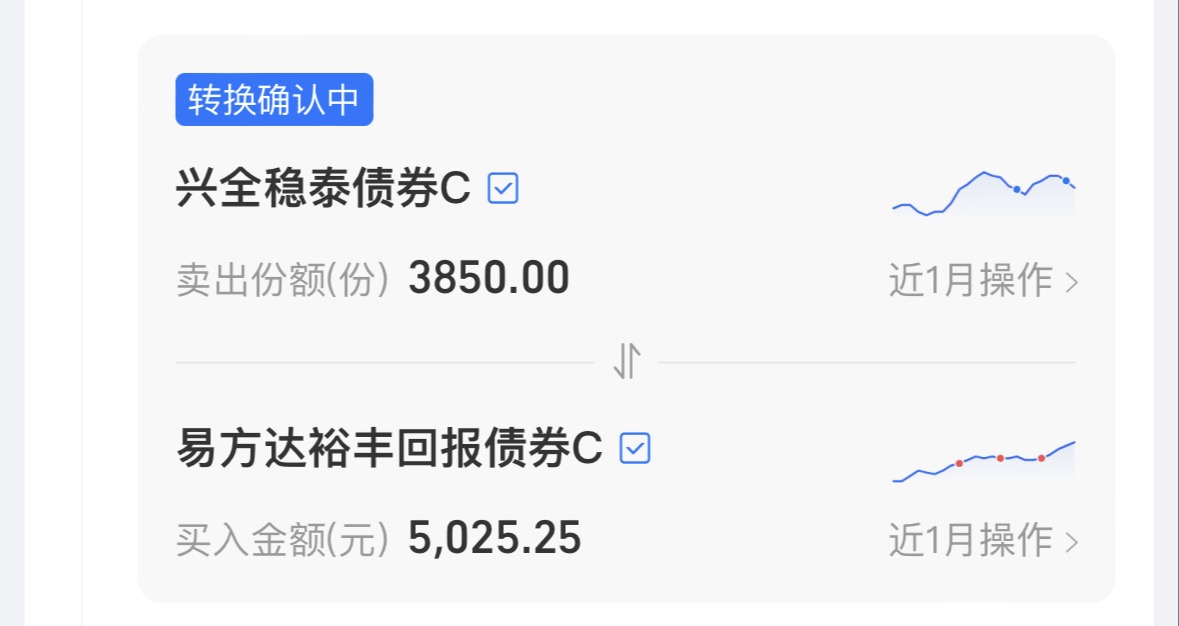
Task: Open the 易方达裕丰回报债券C fund name
Action: 389,448
